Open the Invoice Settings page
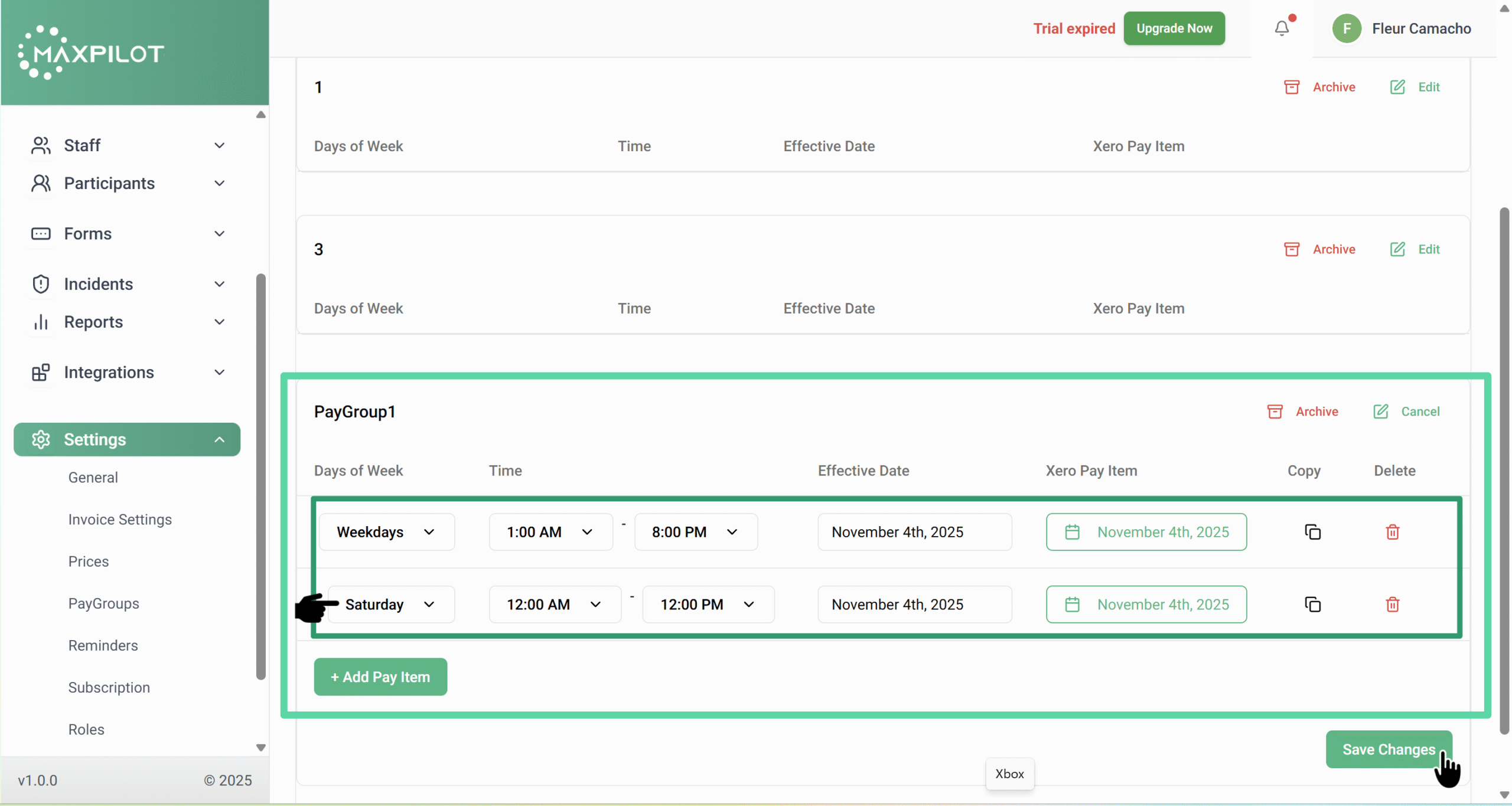The image size is (1512, 806). 120,520
